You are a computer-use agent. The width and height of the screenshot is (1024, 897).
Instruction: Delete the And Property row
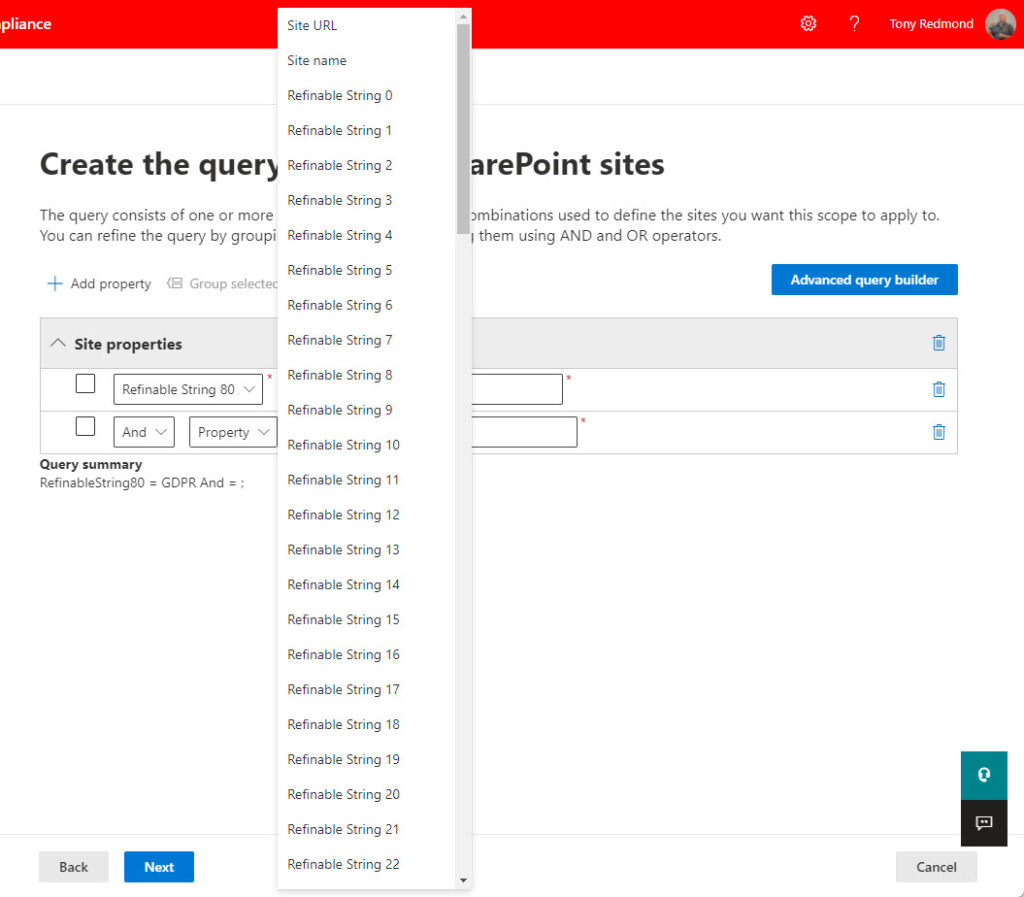pyautogui.click(x=938, y=432)
